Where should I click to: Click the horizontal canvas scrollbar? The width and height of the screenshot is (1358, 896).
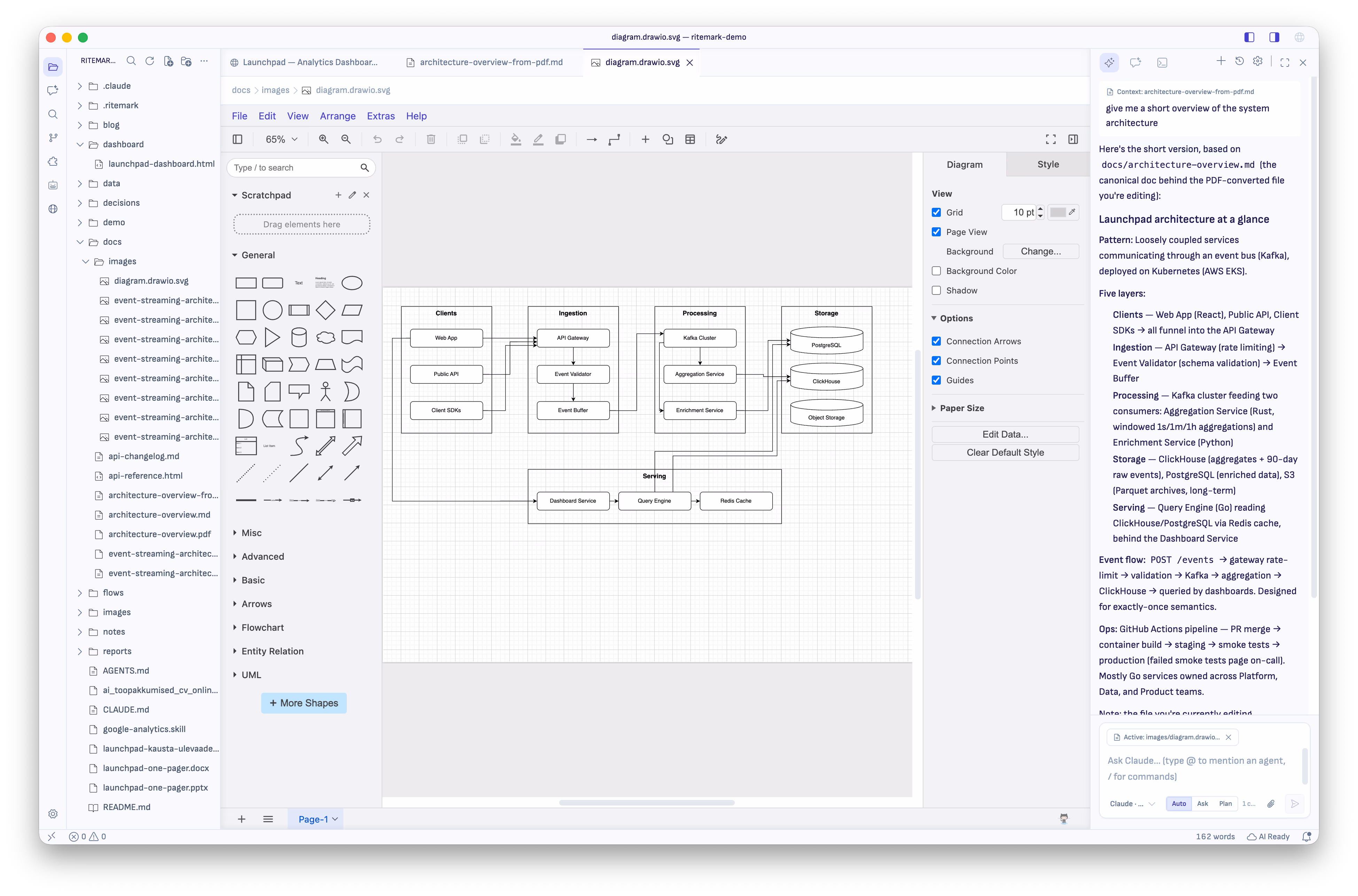pyautogui.click(x=646, y=802)
